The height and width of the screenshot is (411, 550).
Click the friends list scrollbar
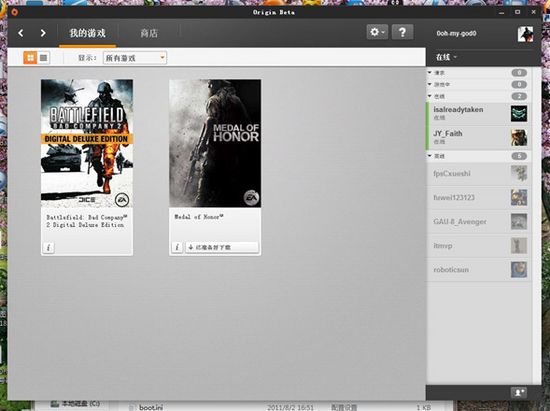click(536, 225)
